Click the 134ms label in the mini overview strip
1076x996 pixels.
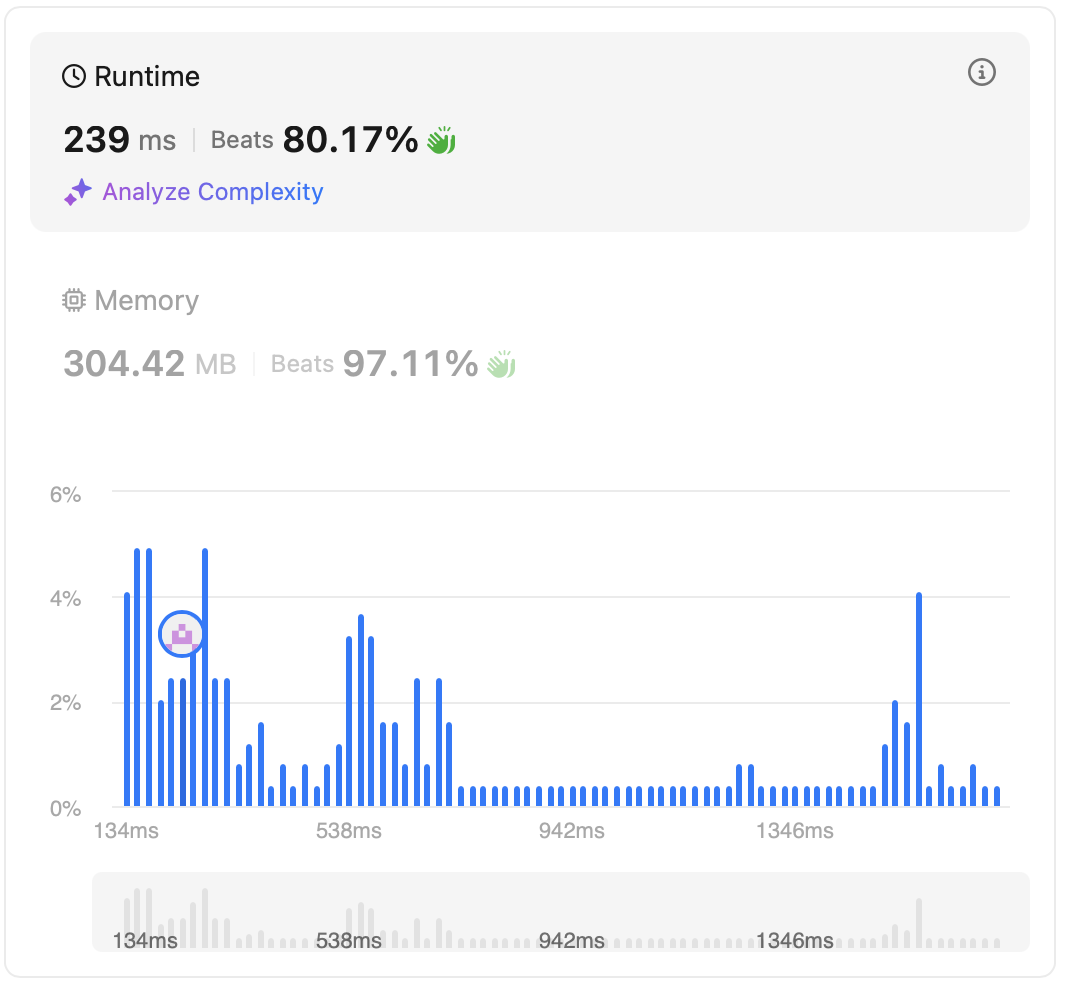tap(145, 940)
